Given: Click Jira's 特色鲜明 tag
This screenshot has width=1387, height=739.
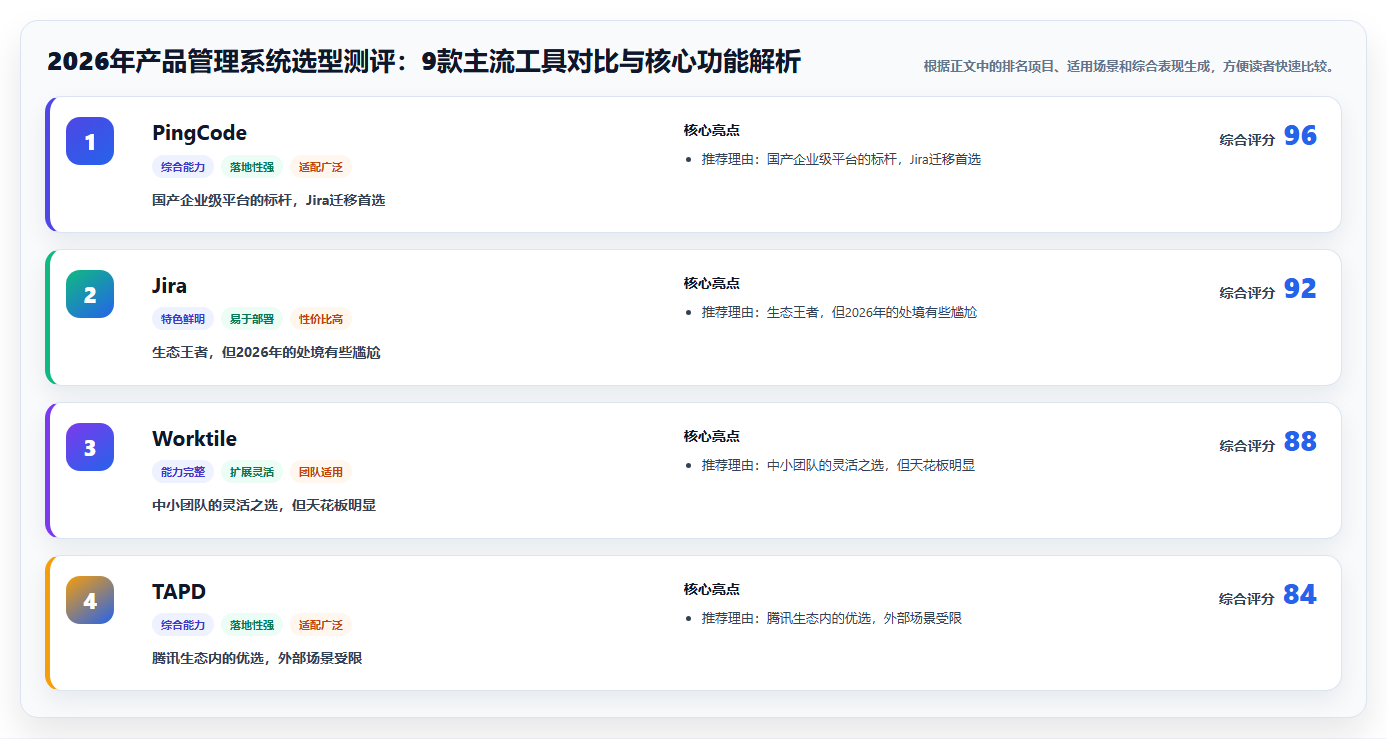Looking at the screenshot, I should click(x=183, y=319).
